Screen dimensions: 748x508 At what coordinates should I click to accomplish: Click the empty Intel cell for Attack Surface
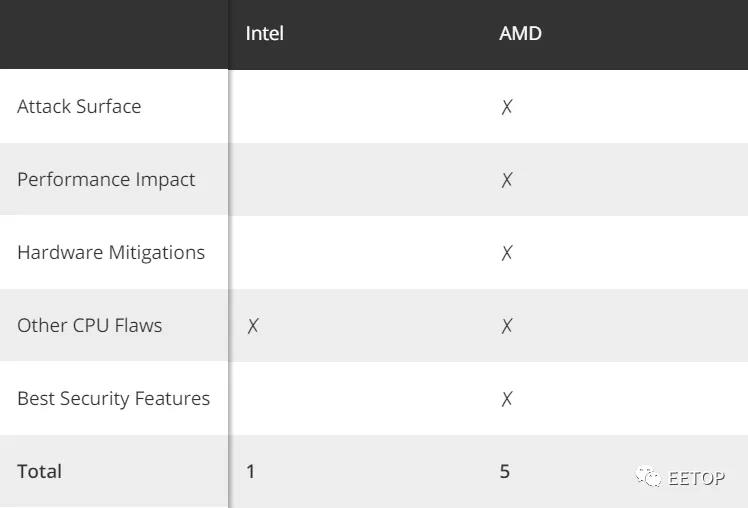click(x=355, y=106)
